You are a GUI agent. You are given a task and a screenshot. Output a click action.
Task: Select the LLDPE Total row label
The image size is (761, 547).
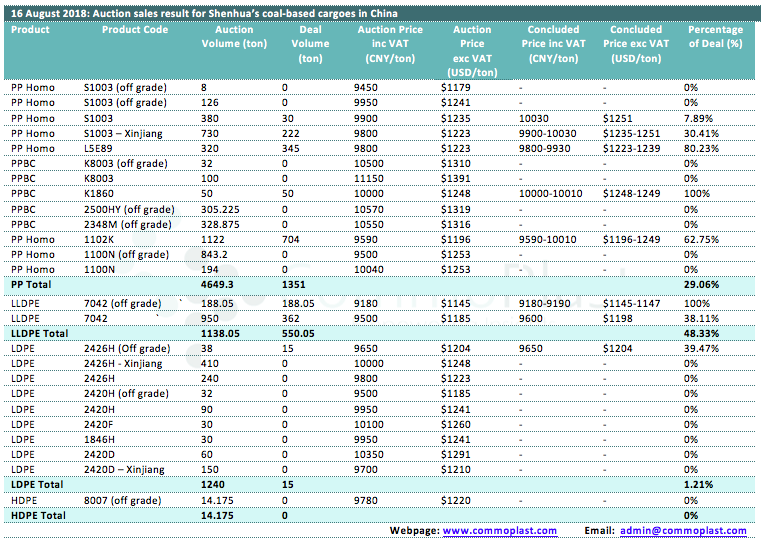point(39,331)
